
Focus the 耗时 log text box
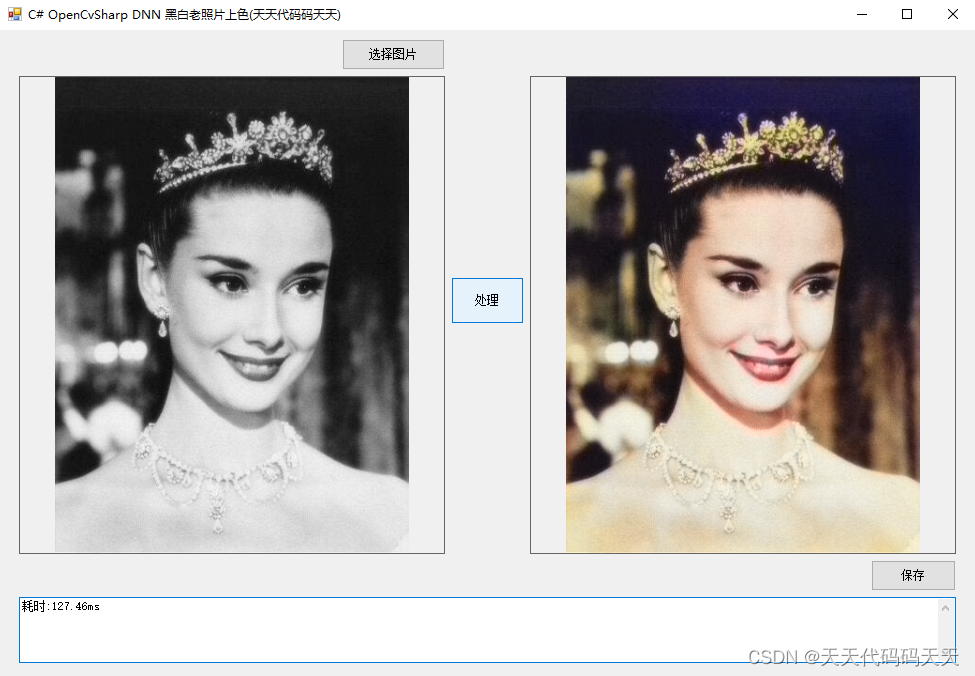[x=487, y=630]
